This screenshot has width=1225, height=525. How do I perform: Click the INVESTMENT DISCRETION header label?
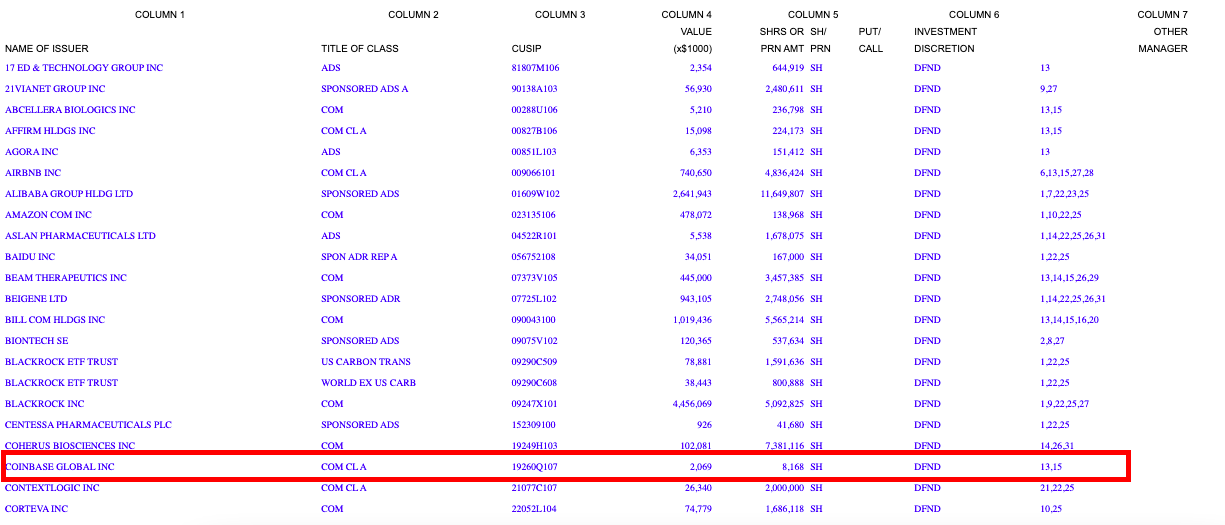point(945,40)
